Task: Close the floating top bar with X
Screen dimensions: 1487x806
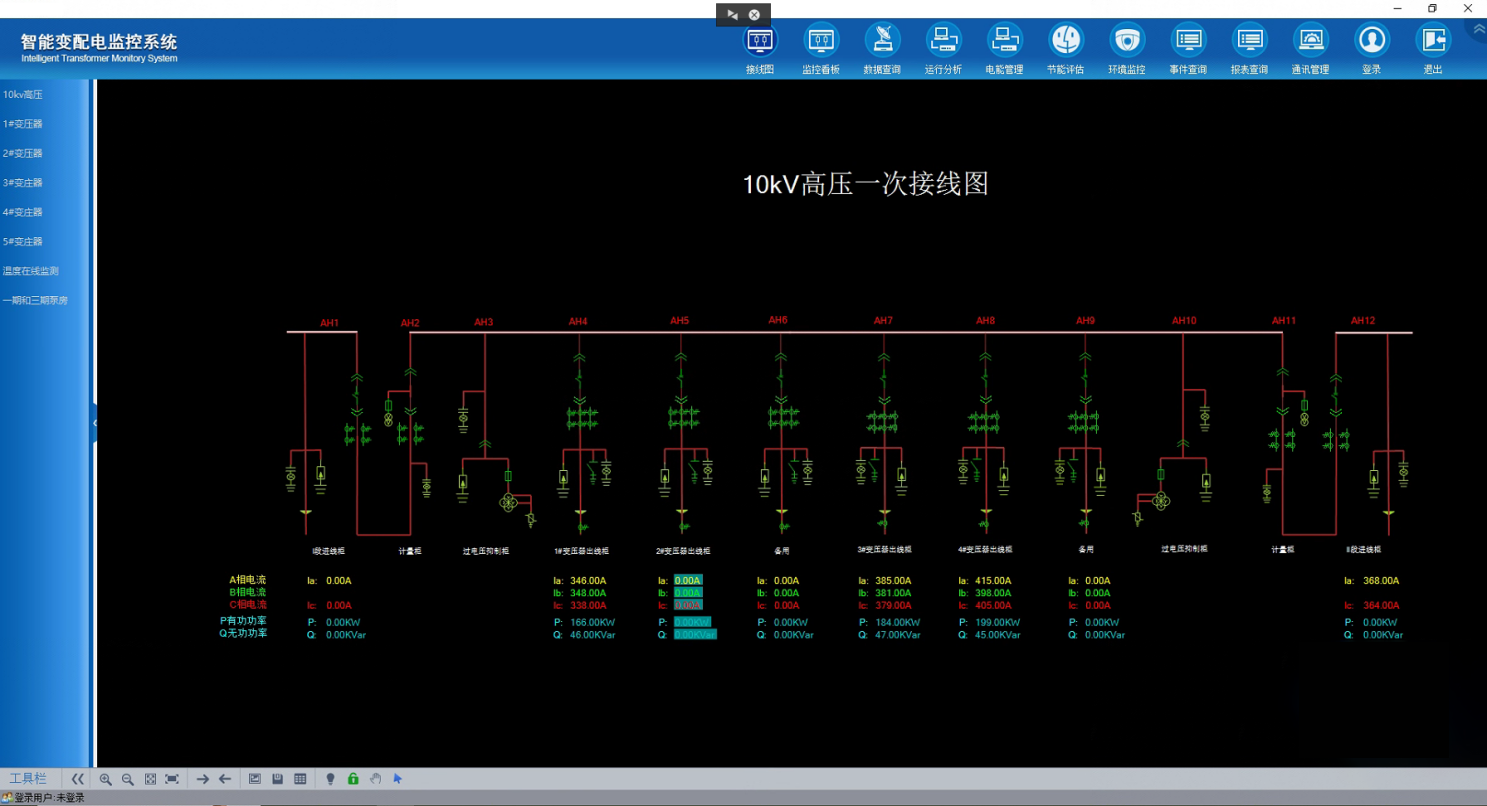Action: click(754, 14)
